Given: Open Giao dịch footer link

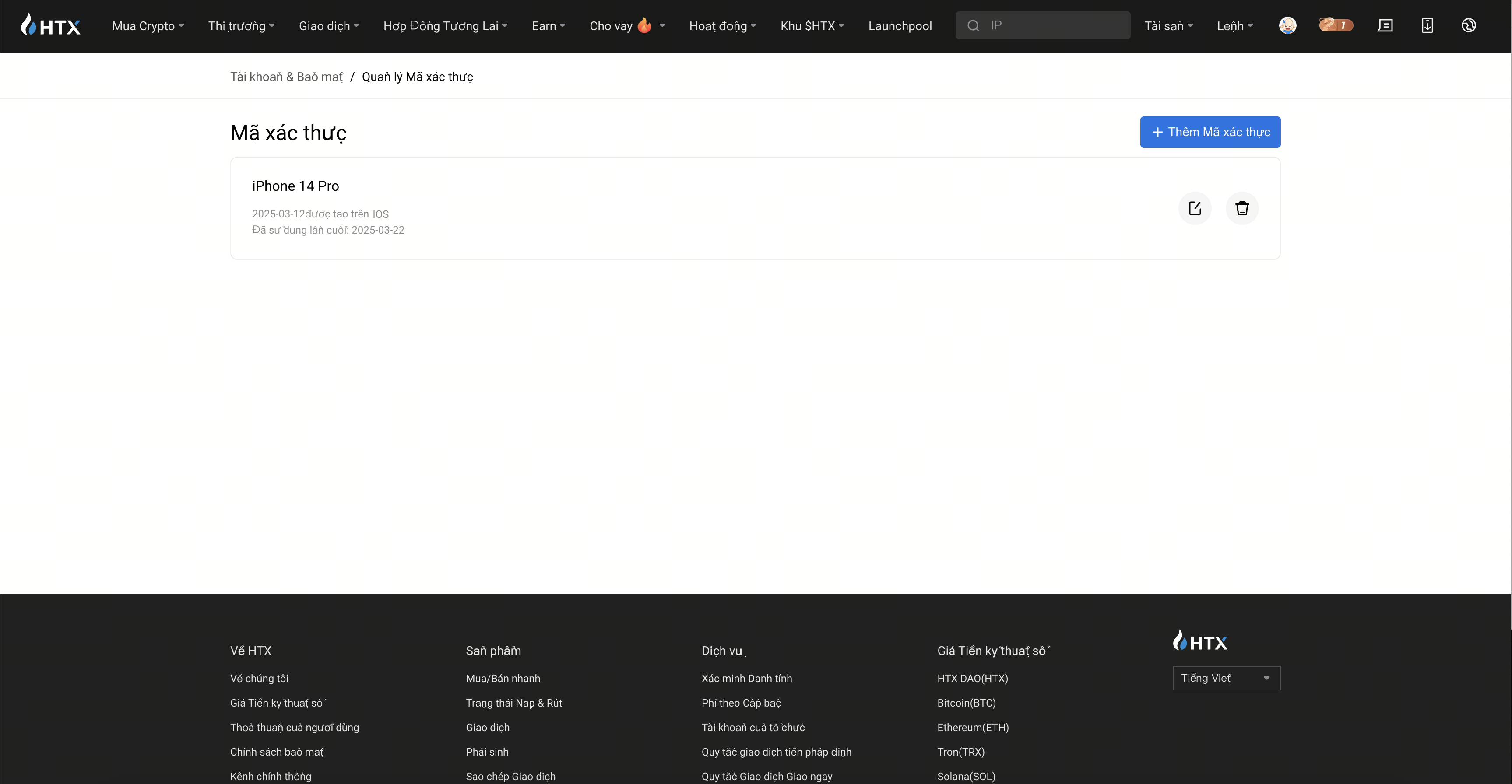Looking at the screenshot, I should pos(488,728).
